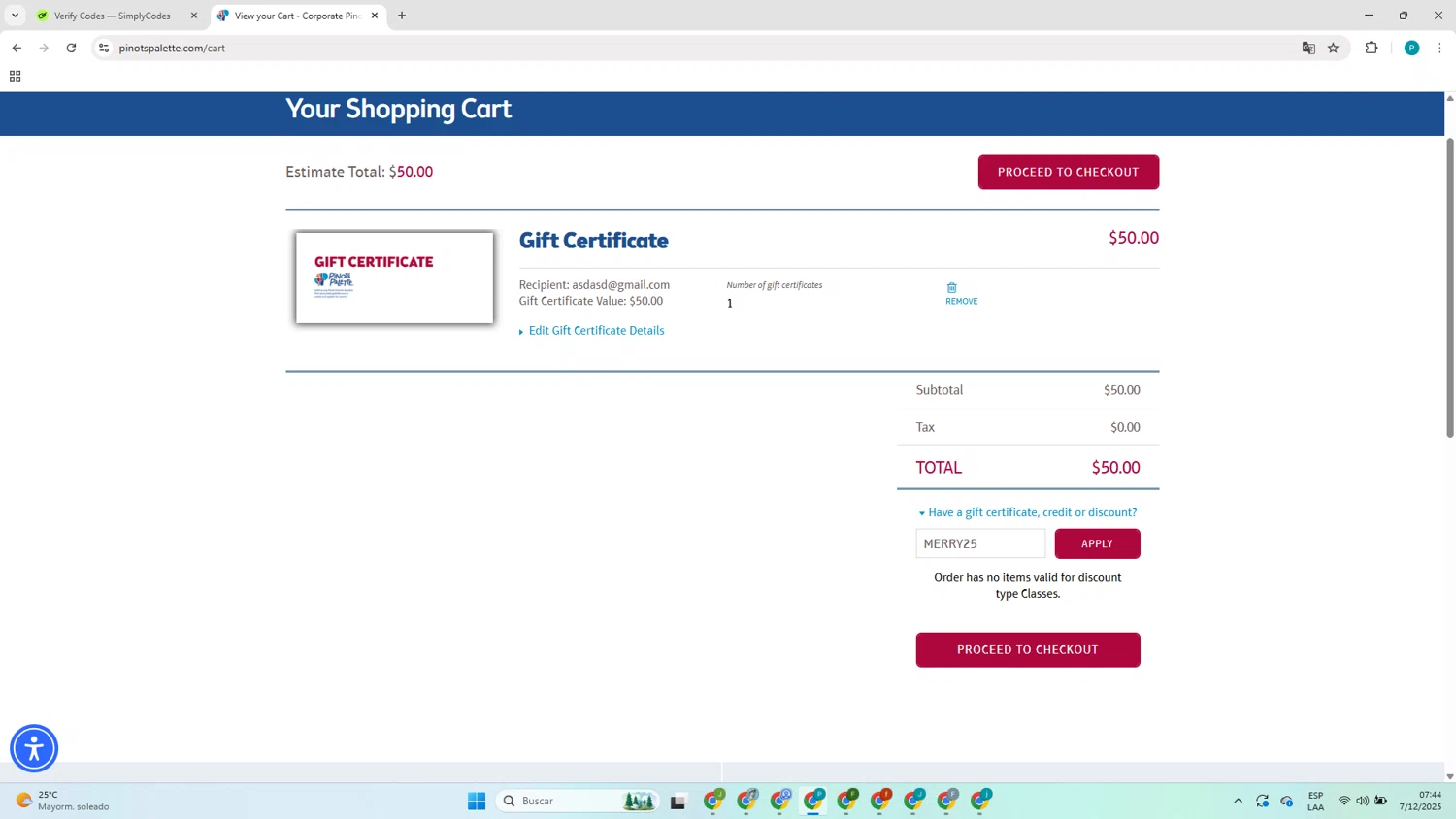Click the Gift Certificate title
Screen dimensions: 1456x819
(x=594, y=240)
